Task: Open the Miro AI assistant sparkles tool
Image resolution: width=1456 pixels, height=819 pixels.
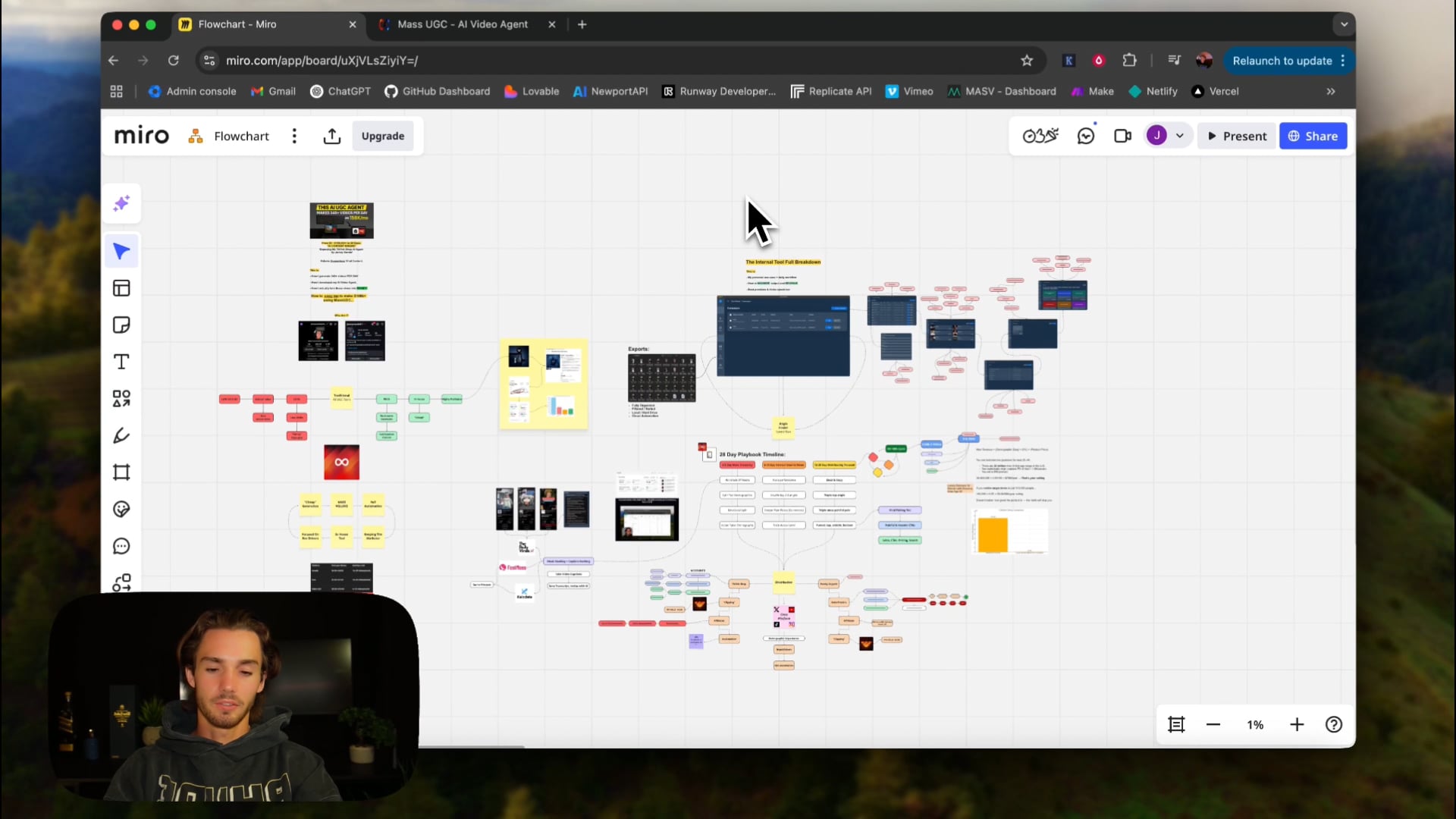Action: click(121, 203)
